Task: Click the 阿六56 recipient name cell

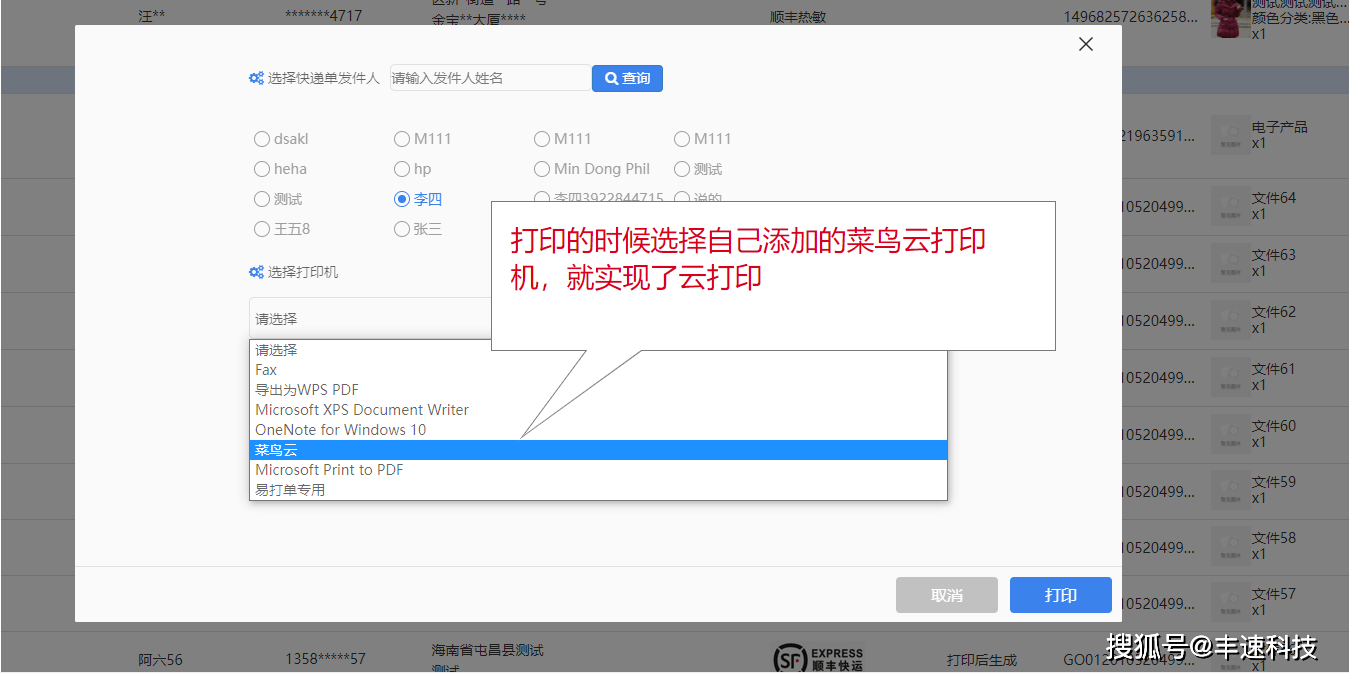Action: pyautogui.click(x=160, y=660)
